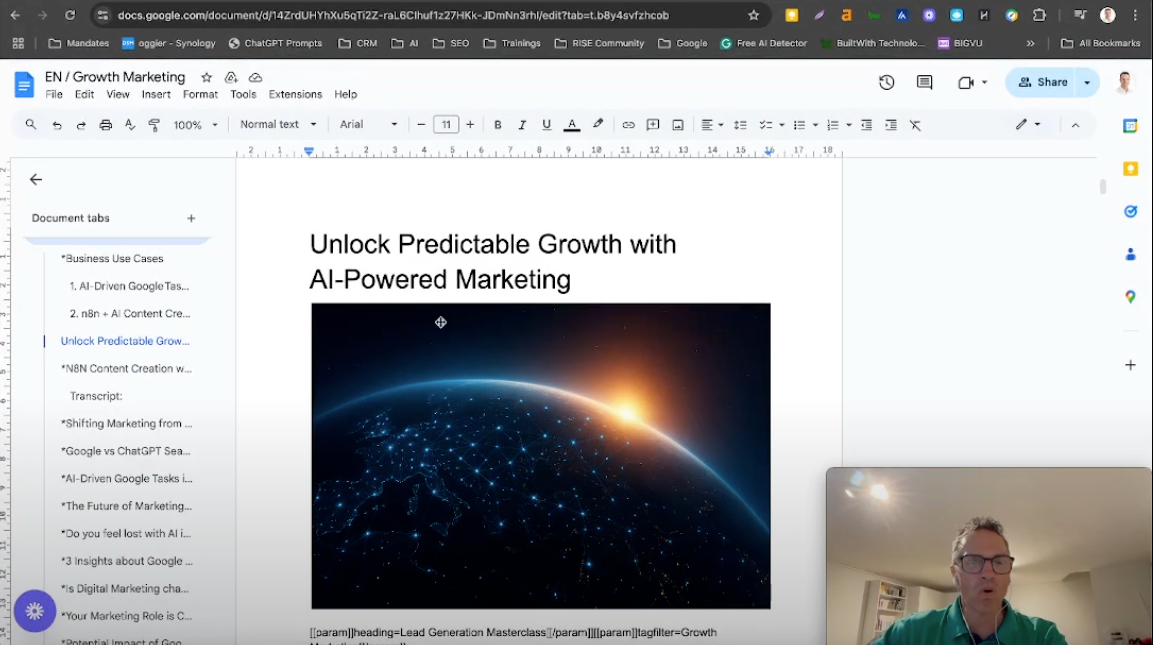Open the text color picker
The image size is (1153, 645).
(x=571, y=125)
